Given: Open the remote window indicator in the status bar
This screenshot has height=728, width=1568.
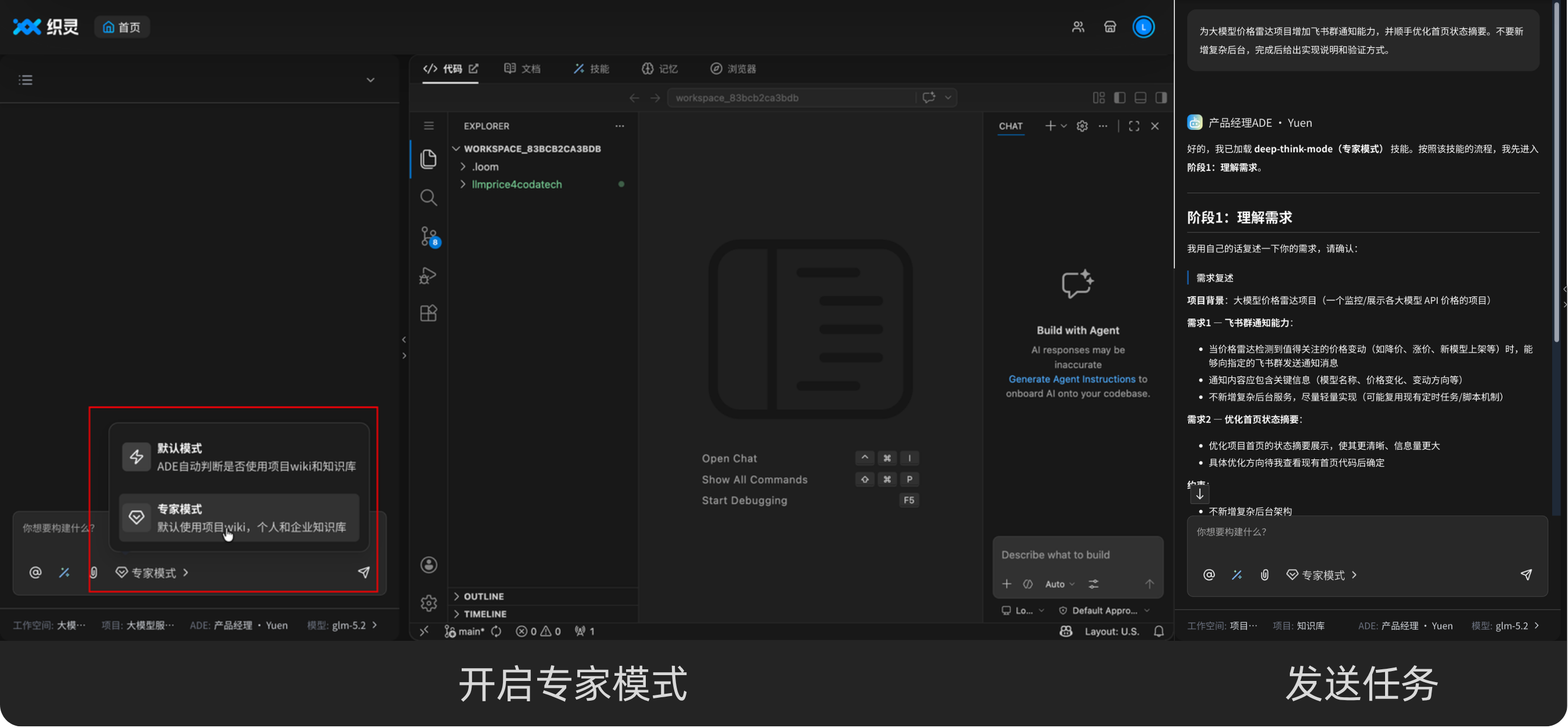Looking at the screenshot, I should coord(425,631).
